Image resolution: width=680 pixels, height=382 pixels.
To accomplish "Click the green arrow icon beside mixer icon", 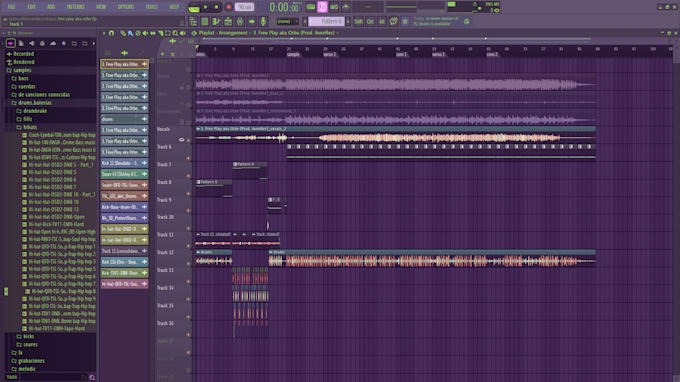I will [252, 21].
